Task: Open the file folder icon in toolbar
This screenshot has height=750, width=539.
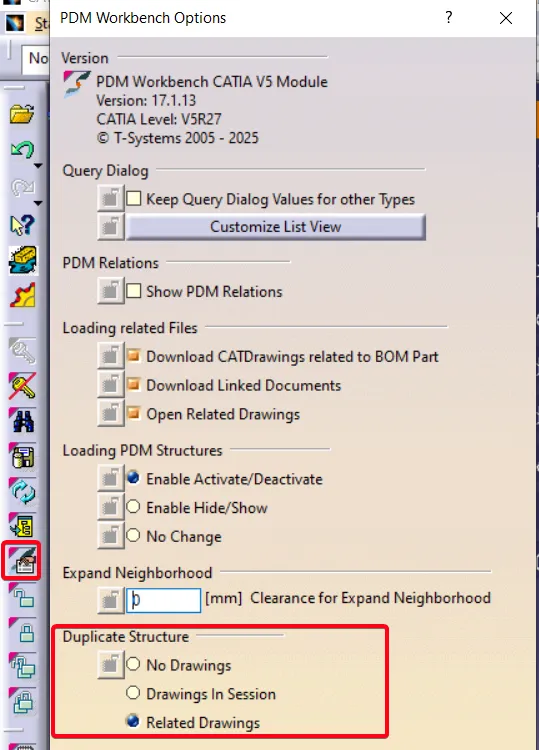Action: [22, 114]
